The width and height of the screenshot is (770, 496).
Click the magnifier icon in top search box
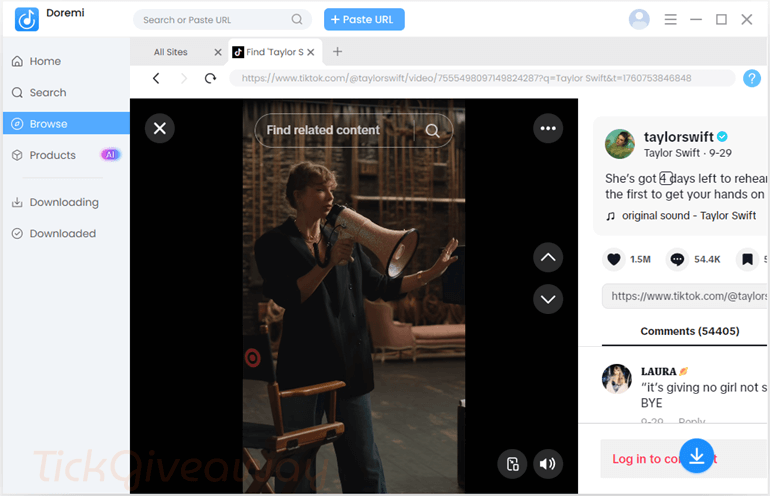(297, 19)
